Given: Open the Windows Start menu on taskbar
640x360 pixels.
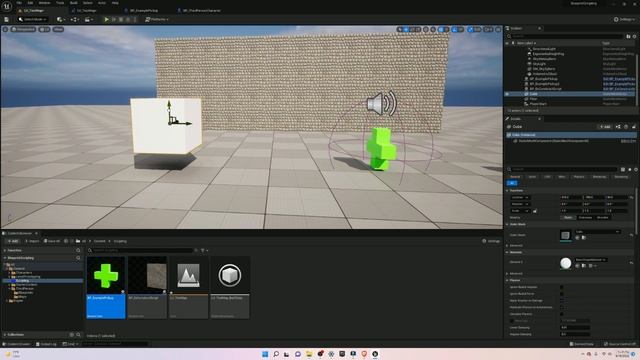Looking at the screenshot, I should (265, 354).
